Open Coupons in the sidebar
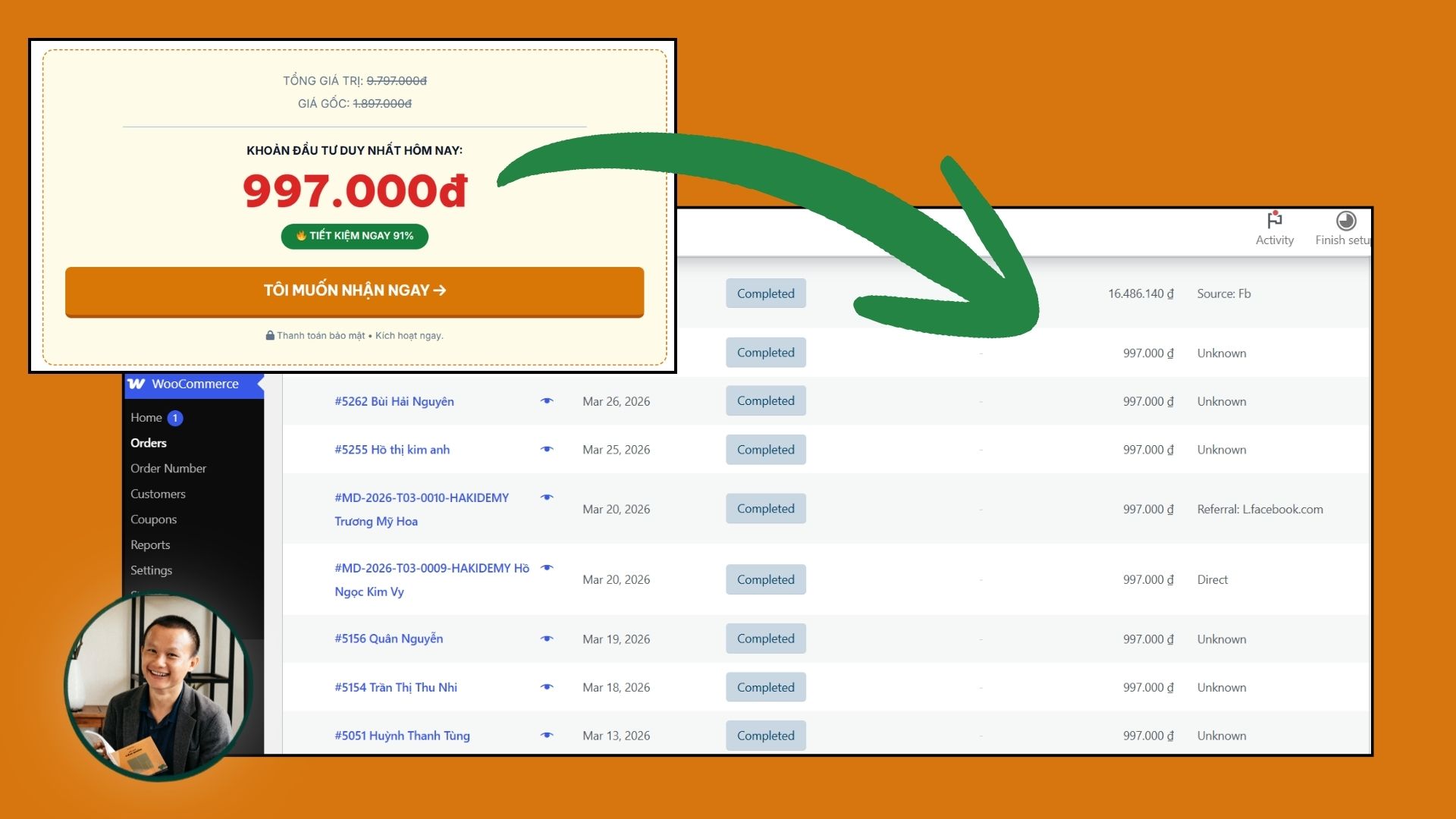Screen dimensions: 1456x819 pyautogui.click(x=153, y=519)
